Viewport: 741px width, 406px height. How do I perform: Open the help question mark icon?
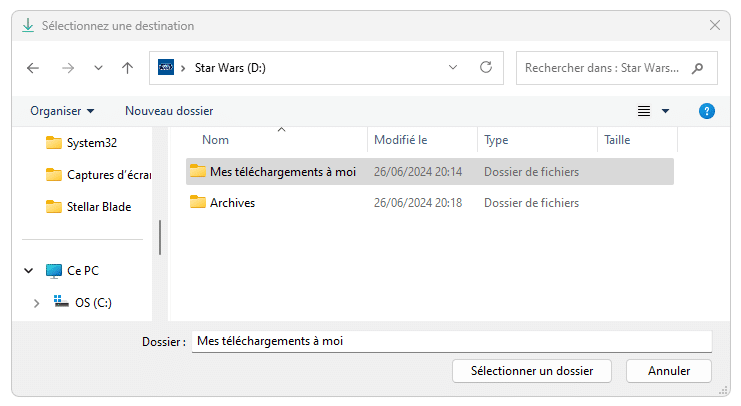(707, 111)
